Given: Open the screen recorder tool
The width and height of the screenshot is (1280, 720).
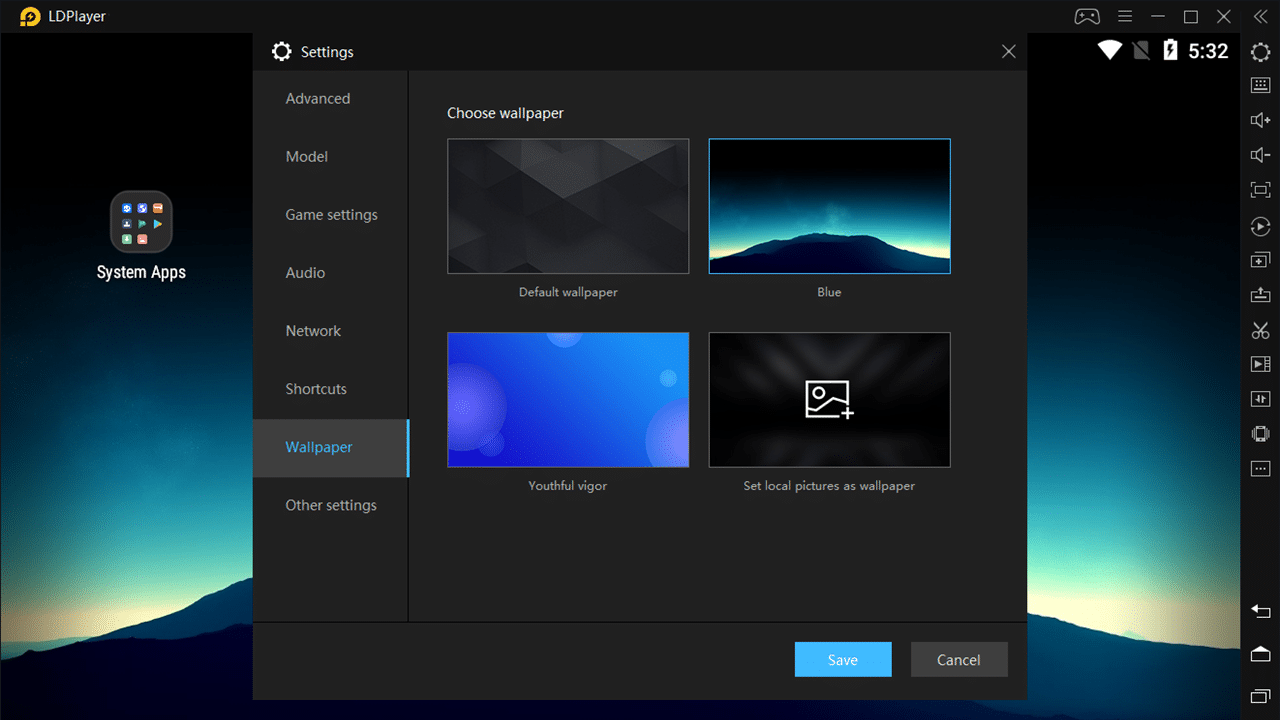Looking at the screenshot, I should [x=1260, y=363].
